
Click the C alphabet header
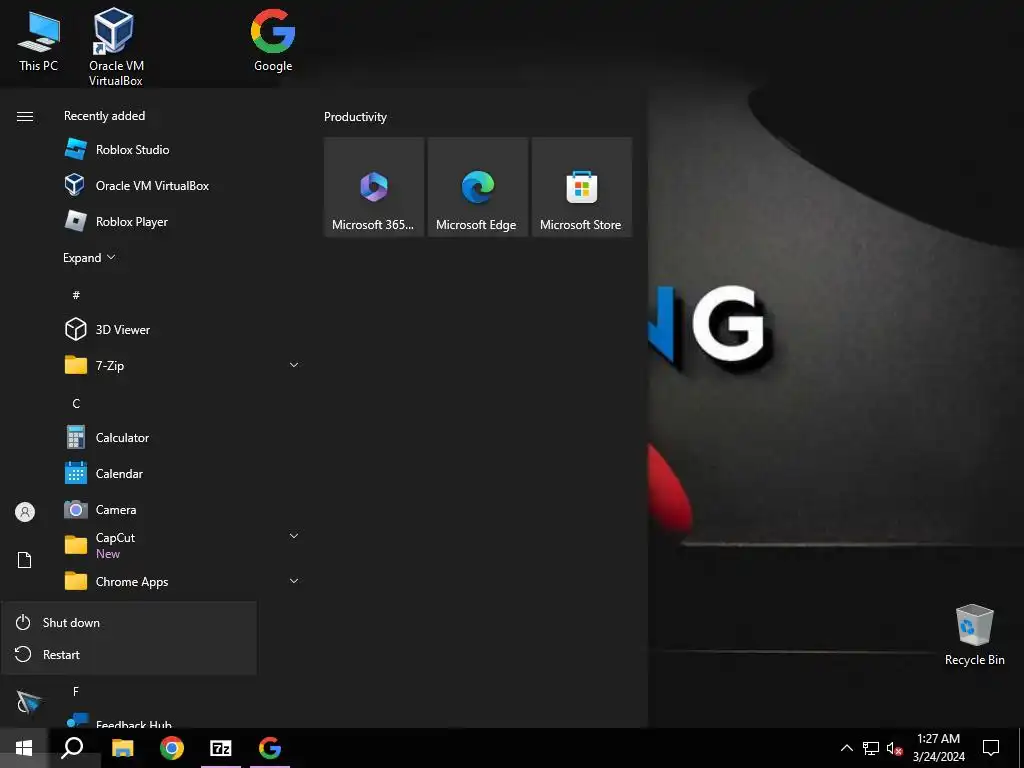point(76,404)
